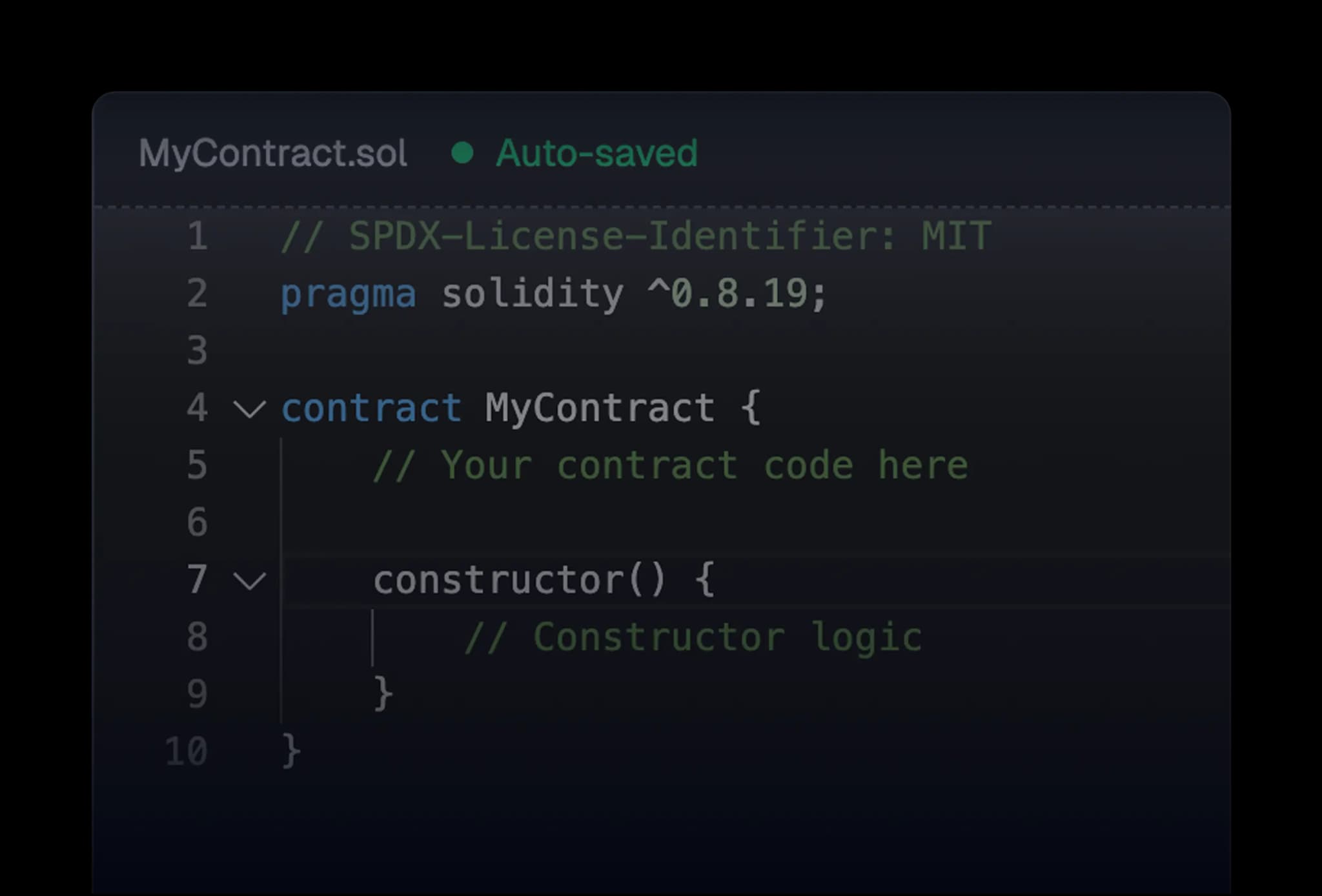Click line number 1 in the gutter

[198, 236]
